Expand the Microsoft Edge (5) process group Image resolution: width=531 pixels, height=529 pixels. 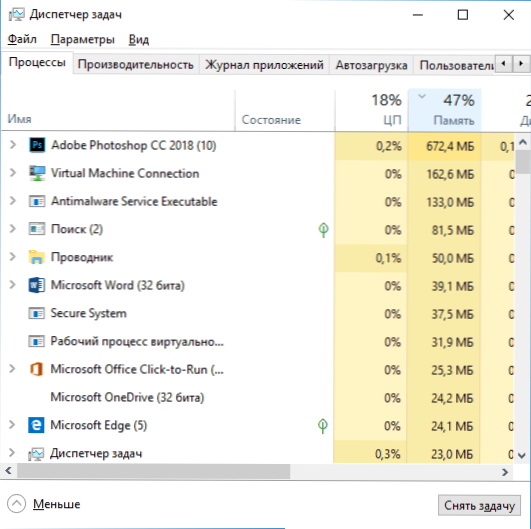click(x=12, y=424)
